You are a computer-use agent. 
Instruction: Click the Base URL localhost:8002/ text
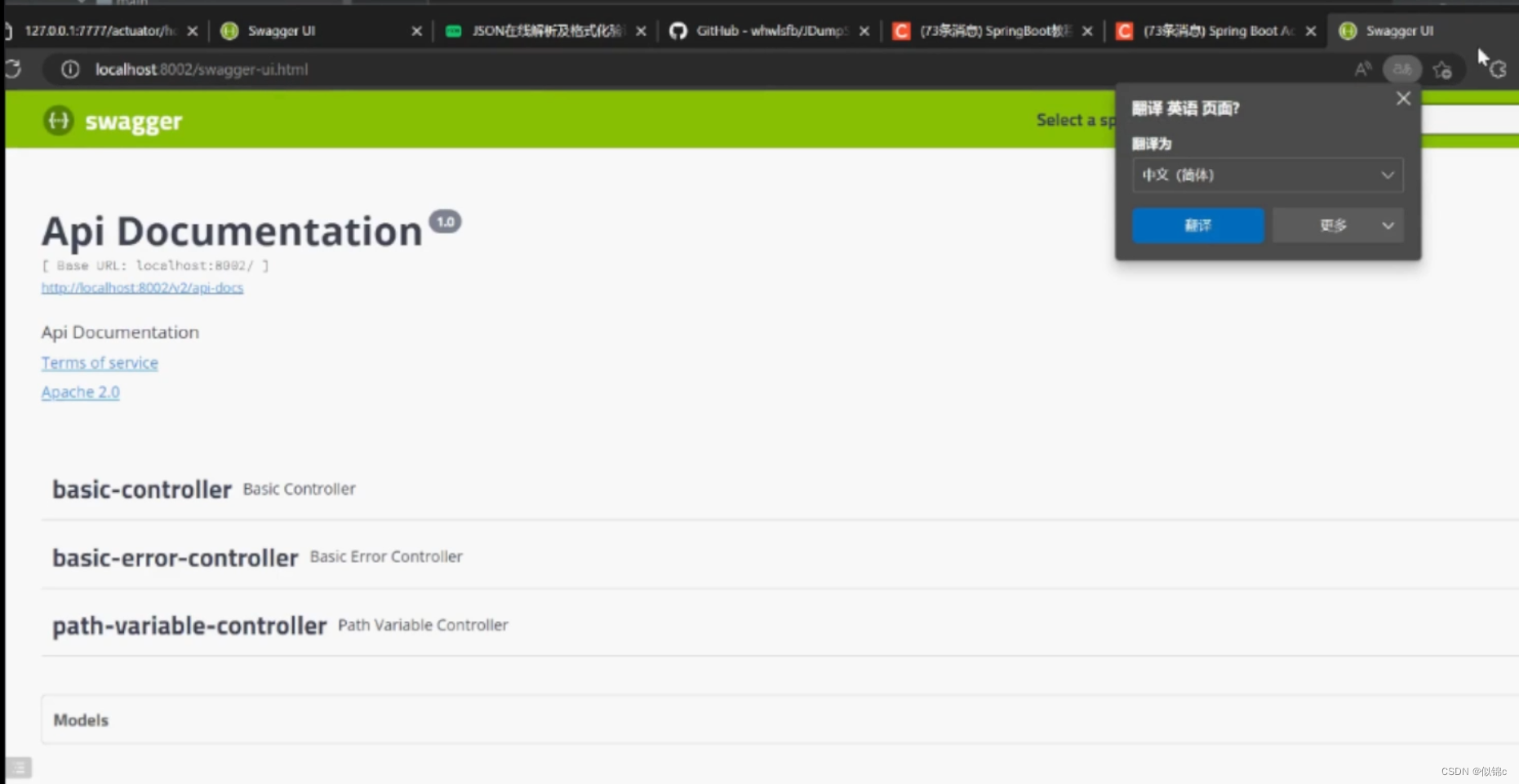click(x=155, y=266)
